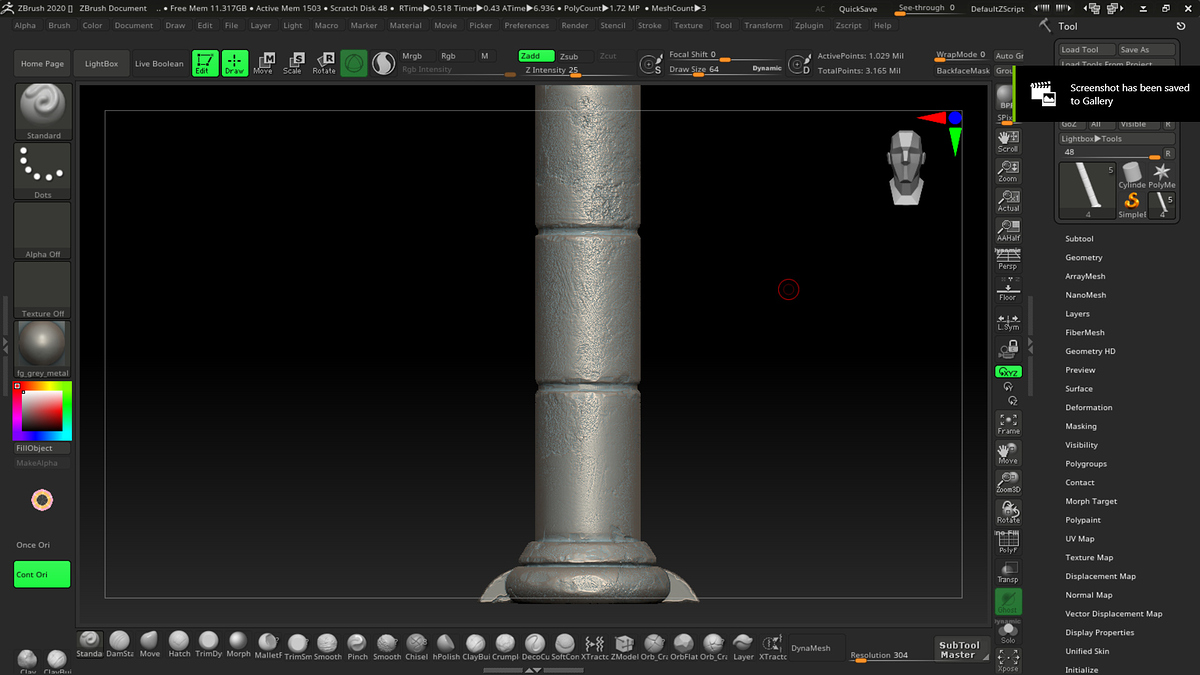The width and height of the screenshot is (1200, 675).
Task: Expand the UV Map subpalette
Action: [1080, 539]
